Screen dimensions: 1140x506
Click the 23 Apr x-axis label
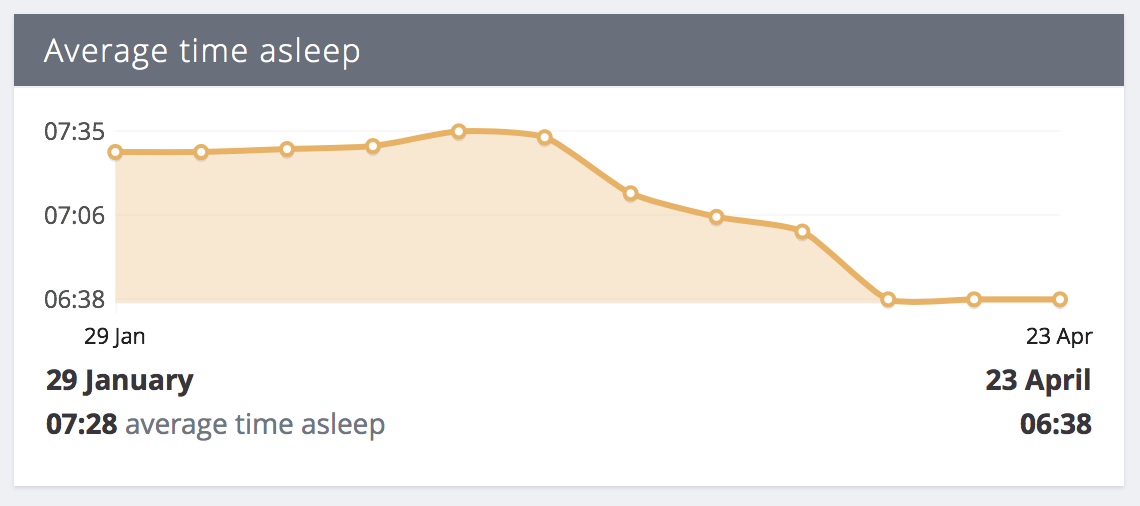(x=1059, y=336)
